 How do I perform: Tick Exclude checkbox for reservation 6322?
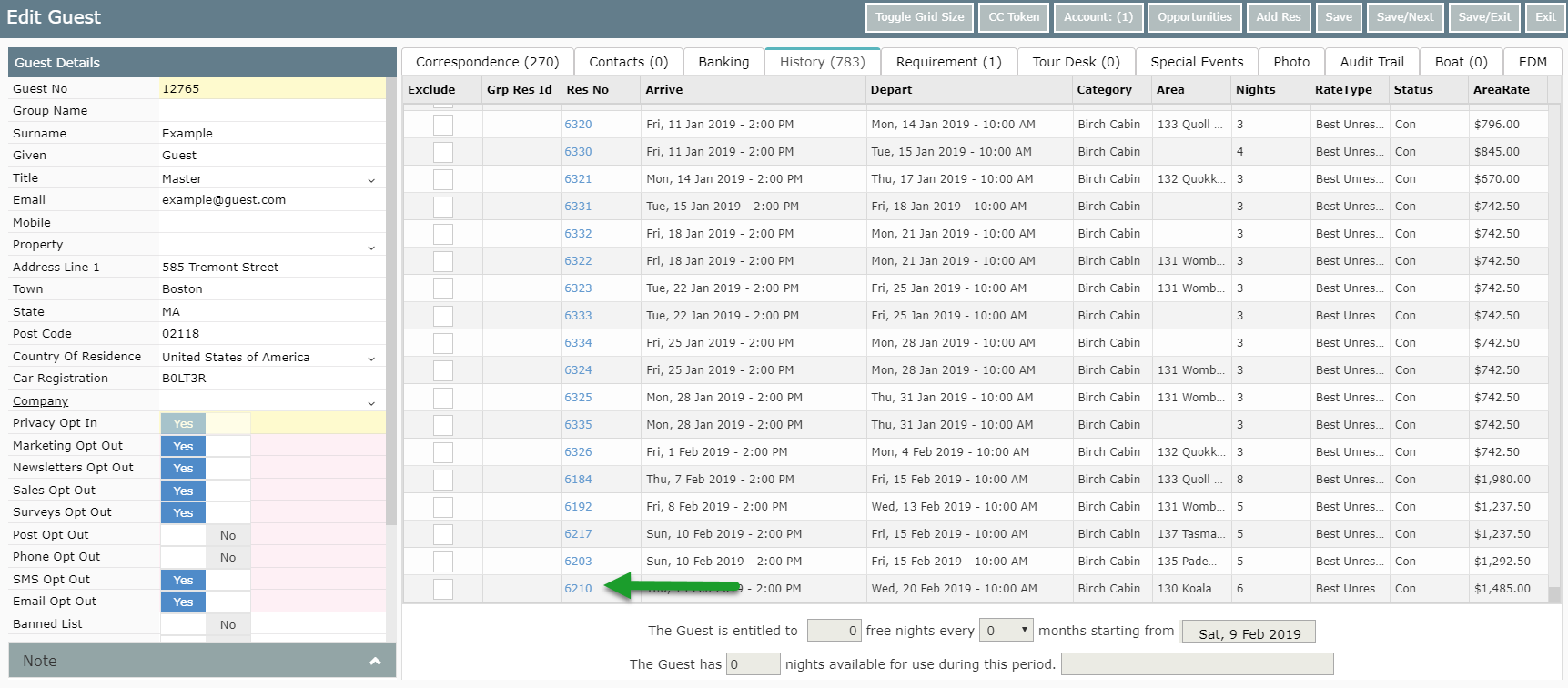pyautogui.click(x=443, y=261)
